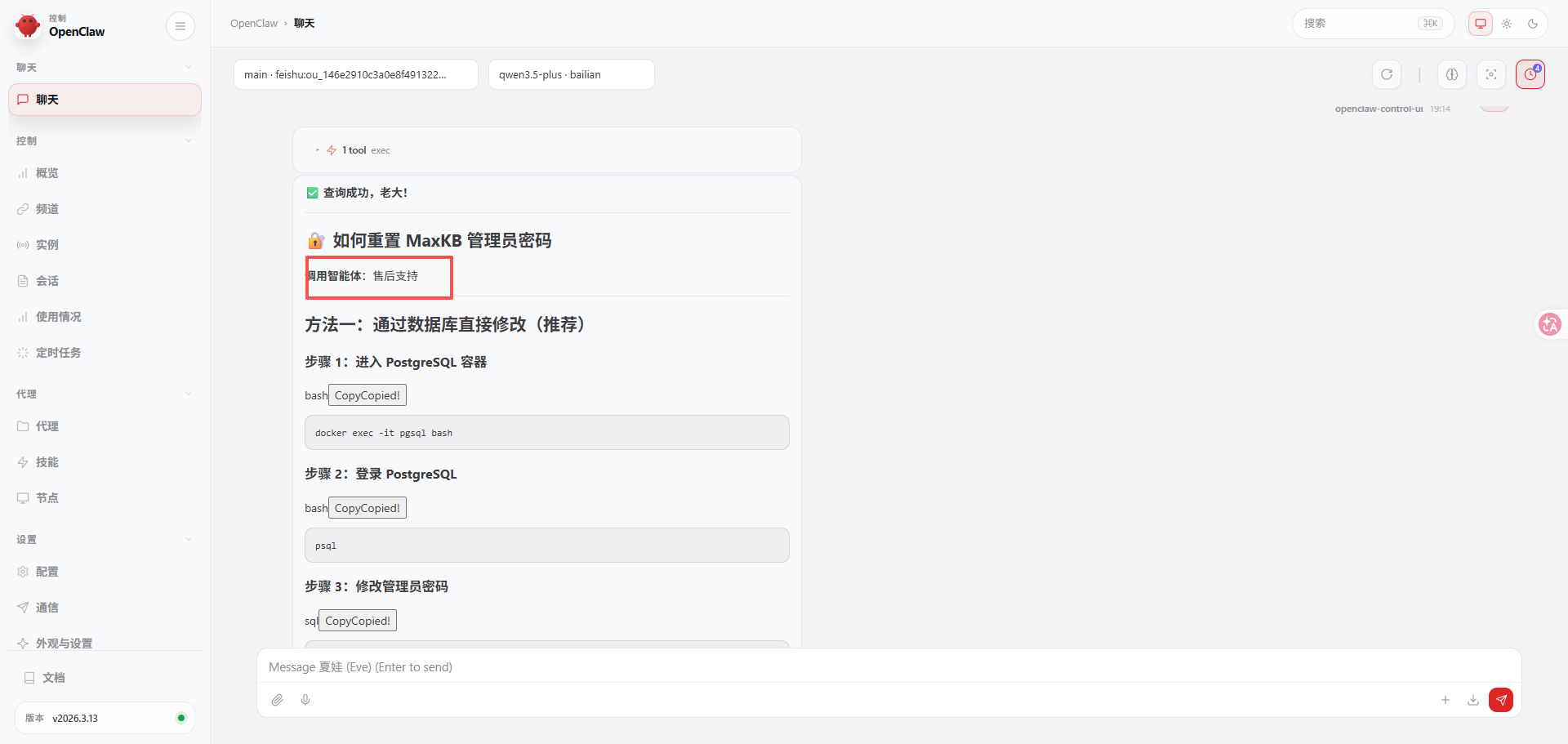Open the session selector dropdown main · feishu
The height and width of the screenshot is (744, 1568).
[355, 74]
